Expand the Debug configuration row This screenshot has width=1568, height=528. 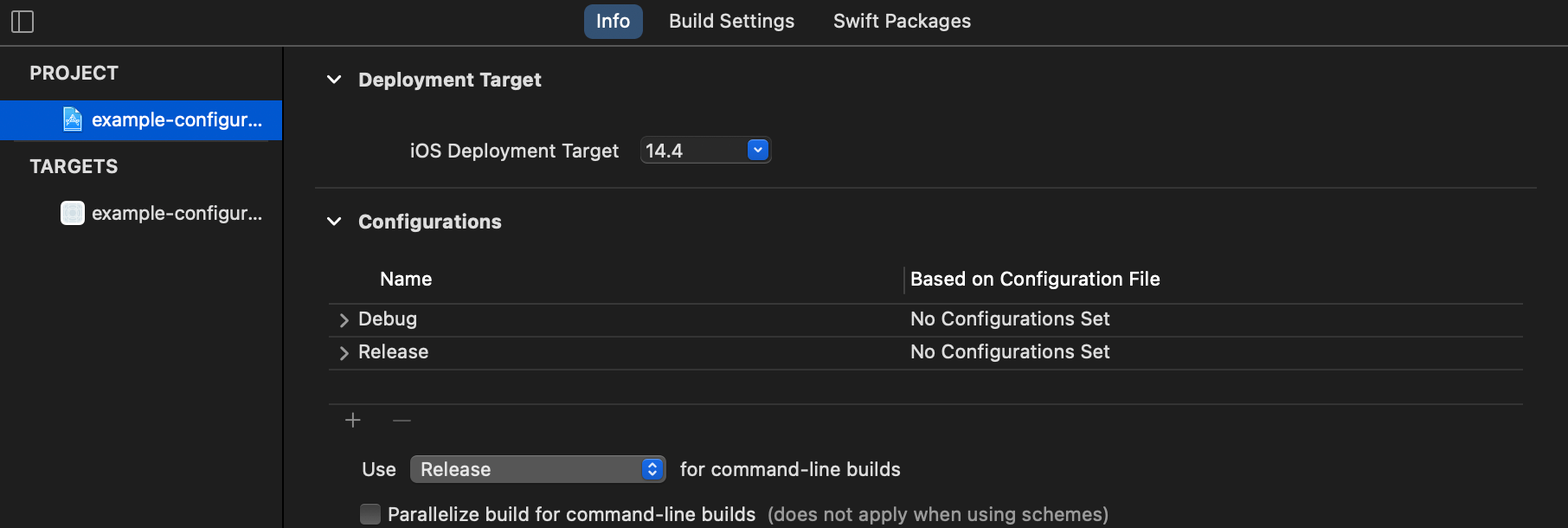pyautogui.click(x=344, y=320)
